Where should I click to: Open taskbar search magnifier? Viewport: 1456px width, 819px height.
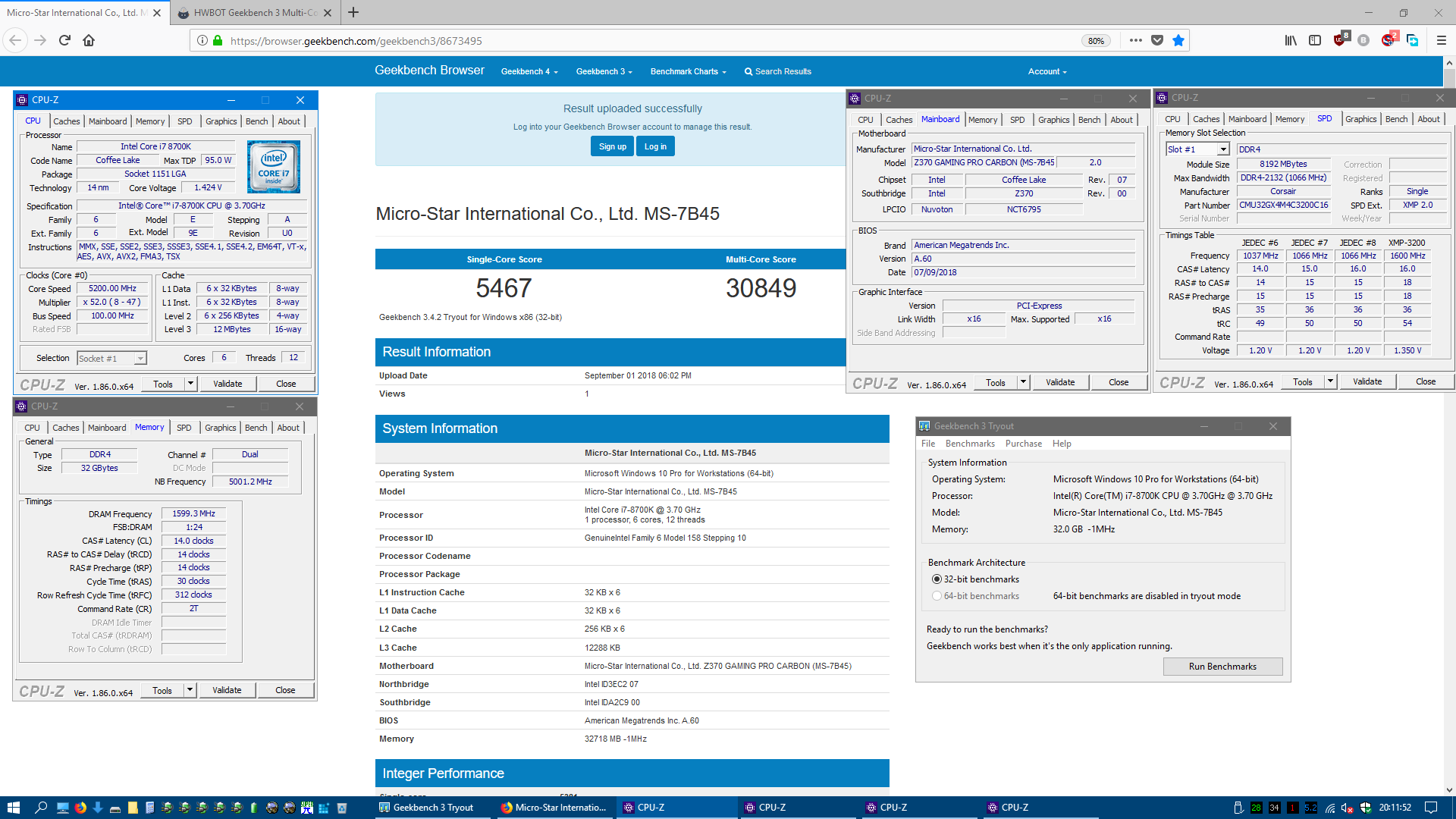point(41,808)
